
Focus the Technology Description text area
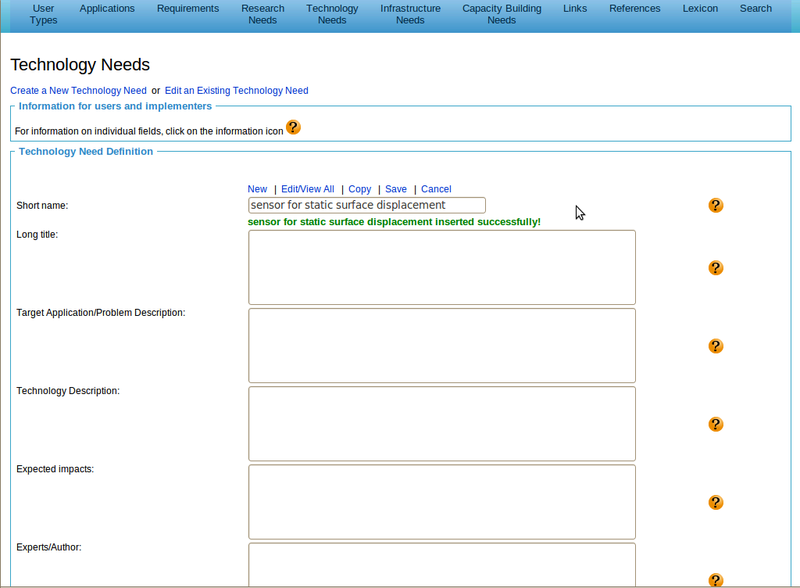click(x=441, y=423)
